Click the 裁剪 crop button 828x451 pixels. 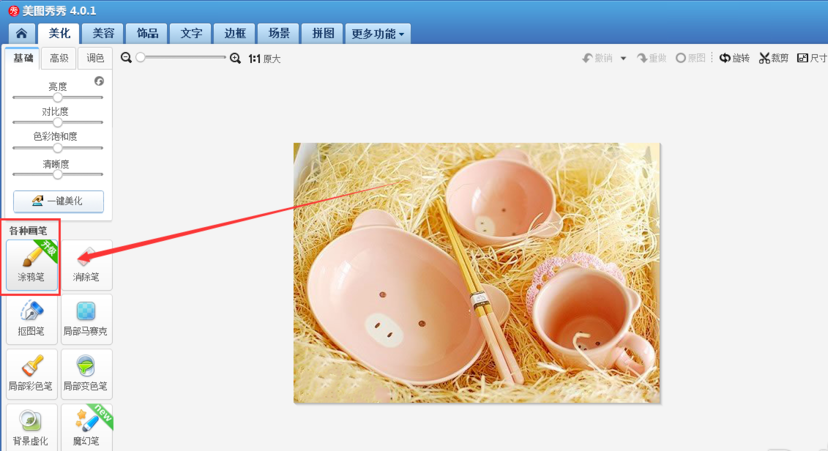tap(774, 58)
